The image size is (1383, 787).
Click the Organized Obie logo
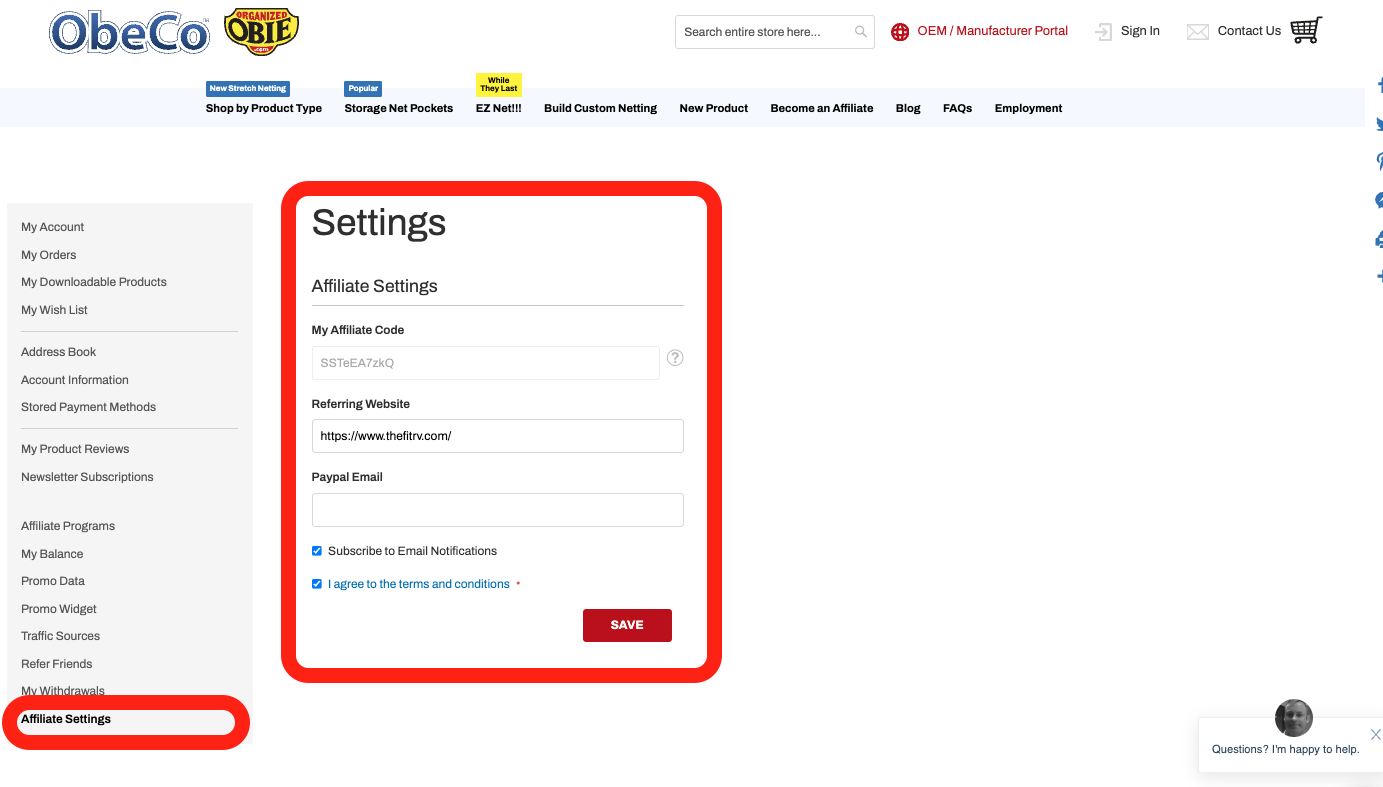tap(261, 32)
